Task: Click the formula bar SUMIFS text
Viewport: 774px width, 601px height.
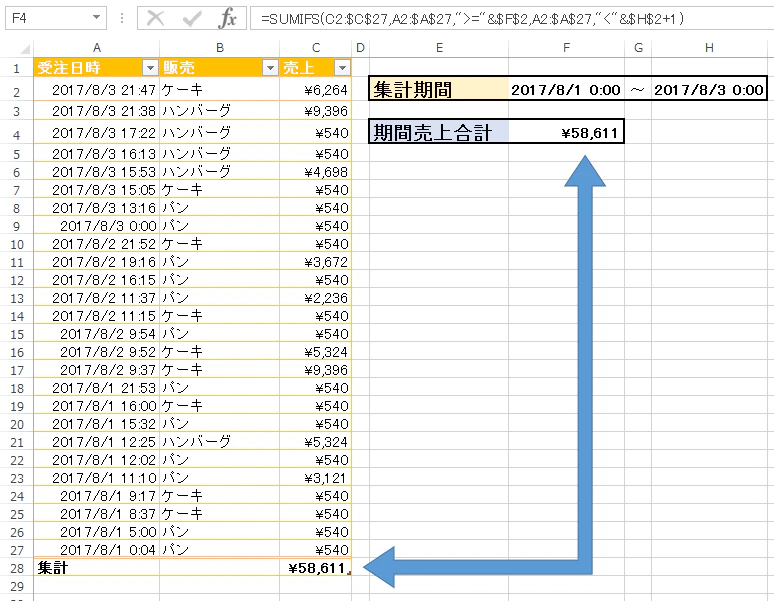Action: coord(472,19)
